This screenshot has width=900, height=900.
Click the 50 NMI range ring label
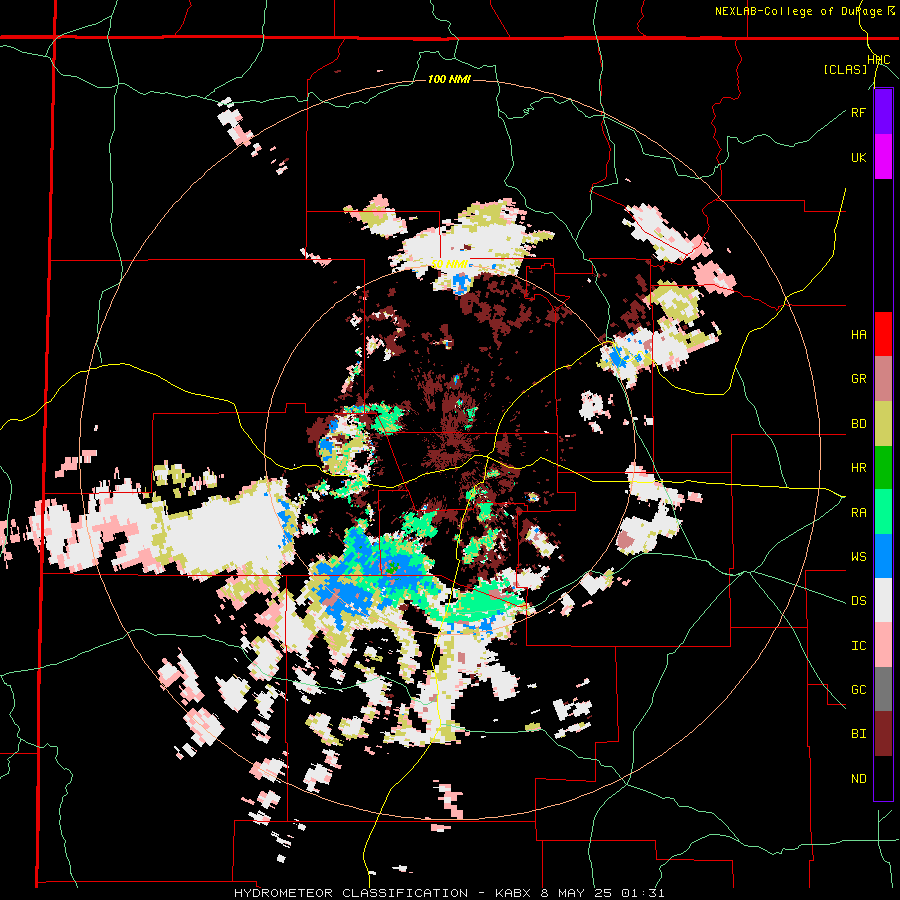click(449, 264)
